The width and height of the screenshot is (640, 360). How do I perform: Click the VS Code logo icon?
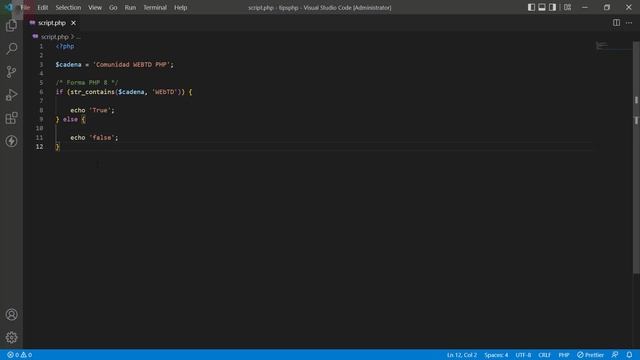9,7
